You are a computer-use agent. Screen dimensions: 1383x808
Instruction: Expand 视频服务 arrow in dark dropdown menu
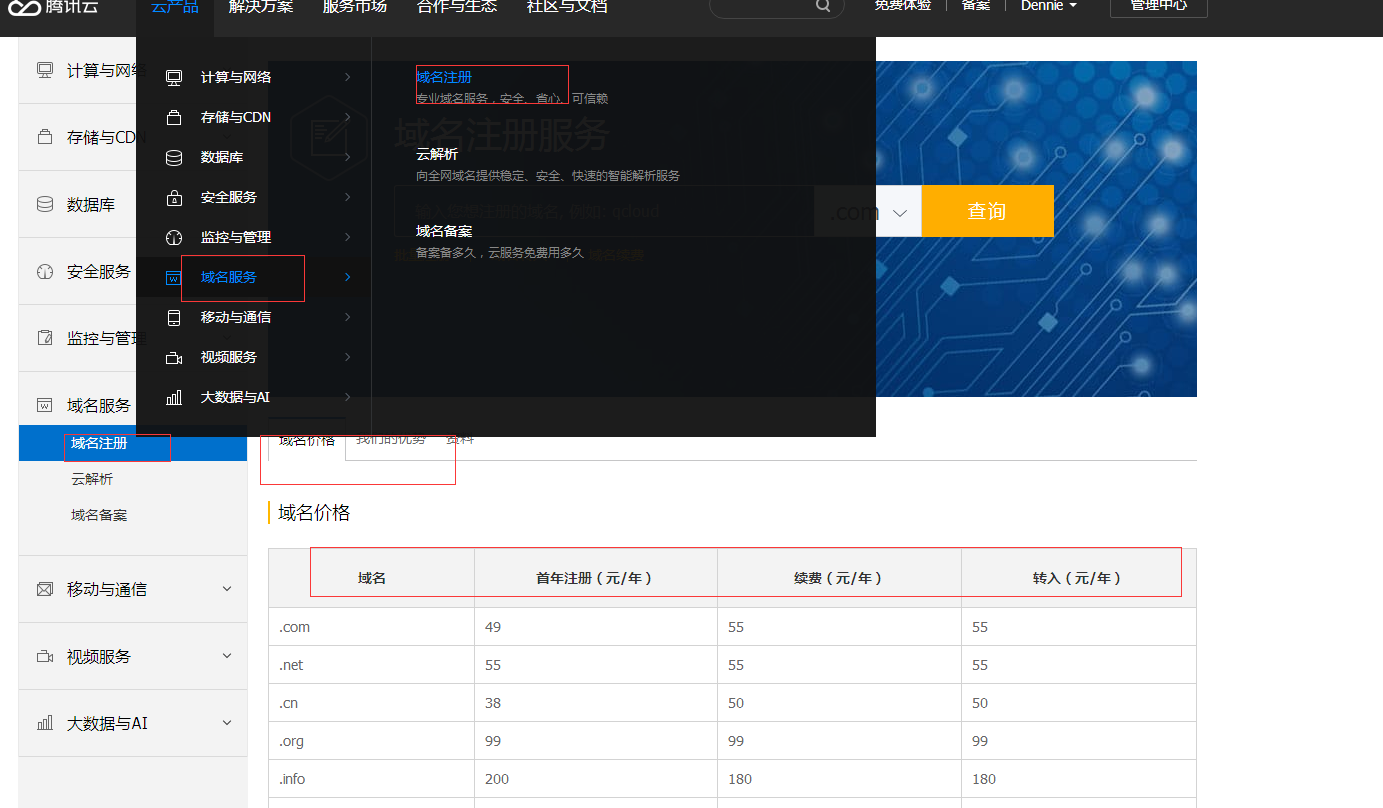point(347,357)
